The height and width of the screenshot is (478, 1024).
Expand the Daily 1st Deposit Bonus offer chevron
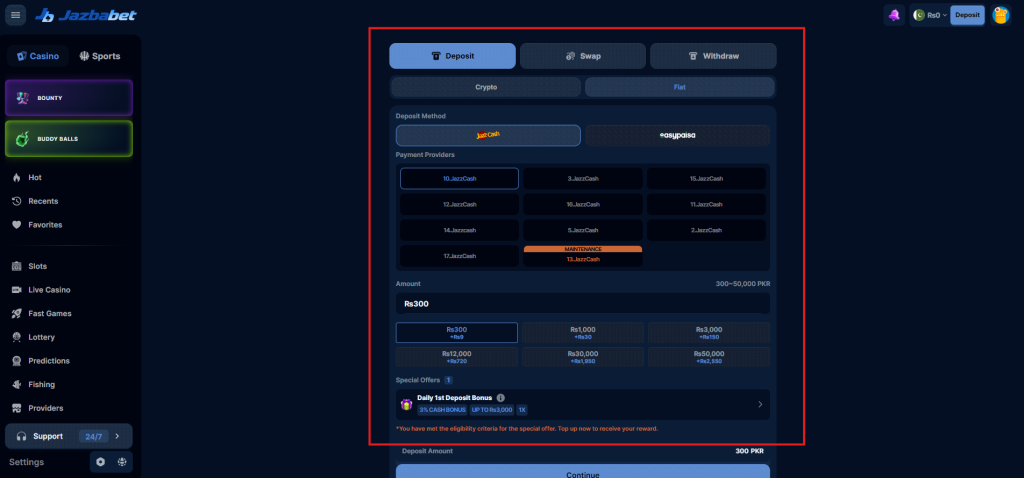(760, 404)
